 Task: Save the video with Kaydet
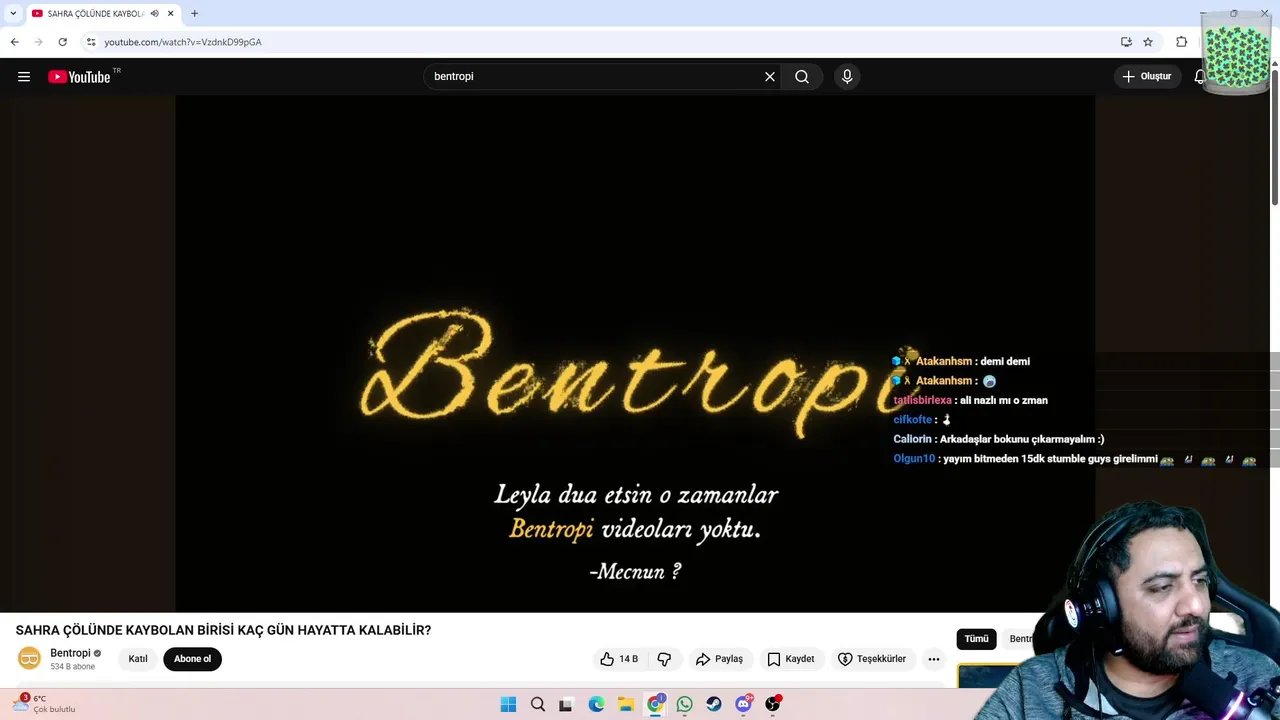coord(790,659)
